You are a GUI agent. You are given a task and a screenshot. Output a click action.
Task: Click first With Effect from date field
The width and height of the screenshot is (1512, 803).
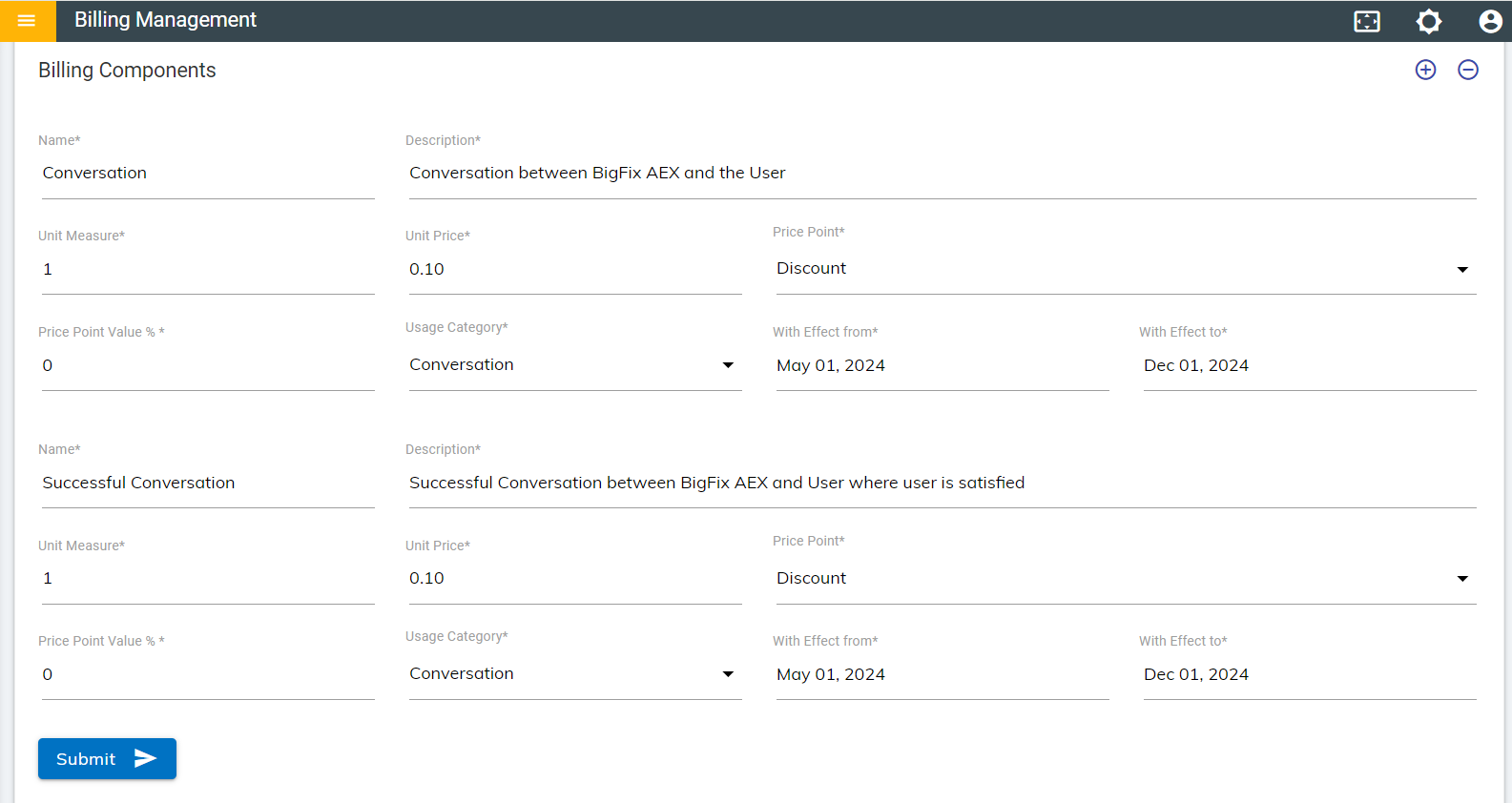click(942, 366)
